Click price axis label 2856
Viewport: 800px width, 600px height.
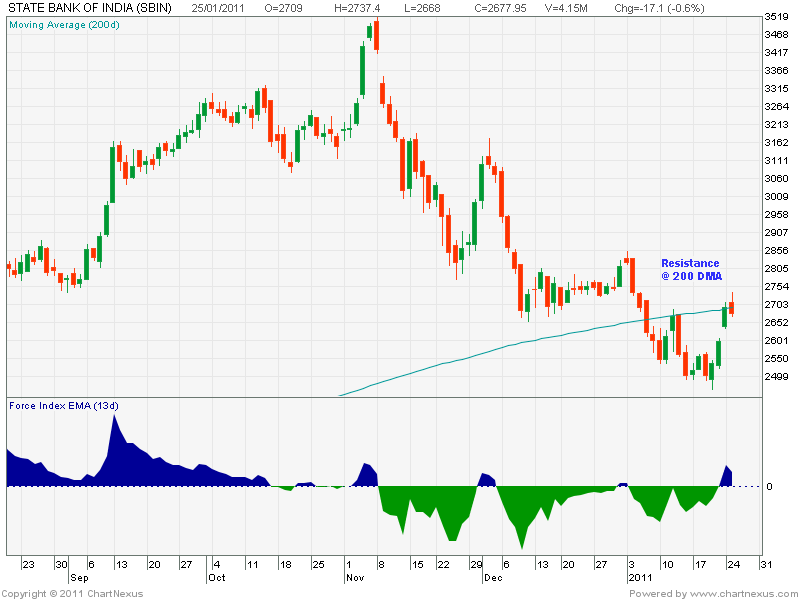[776, 251]
